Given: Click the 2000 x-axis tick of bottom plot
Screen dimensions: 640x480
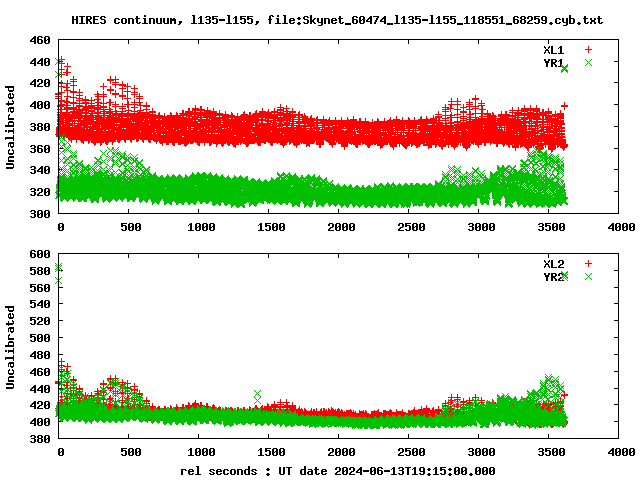Looking at the screenshot, I should click(341, 452).
